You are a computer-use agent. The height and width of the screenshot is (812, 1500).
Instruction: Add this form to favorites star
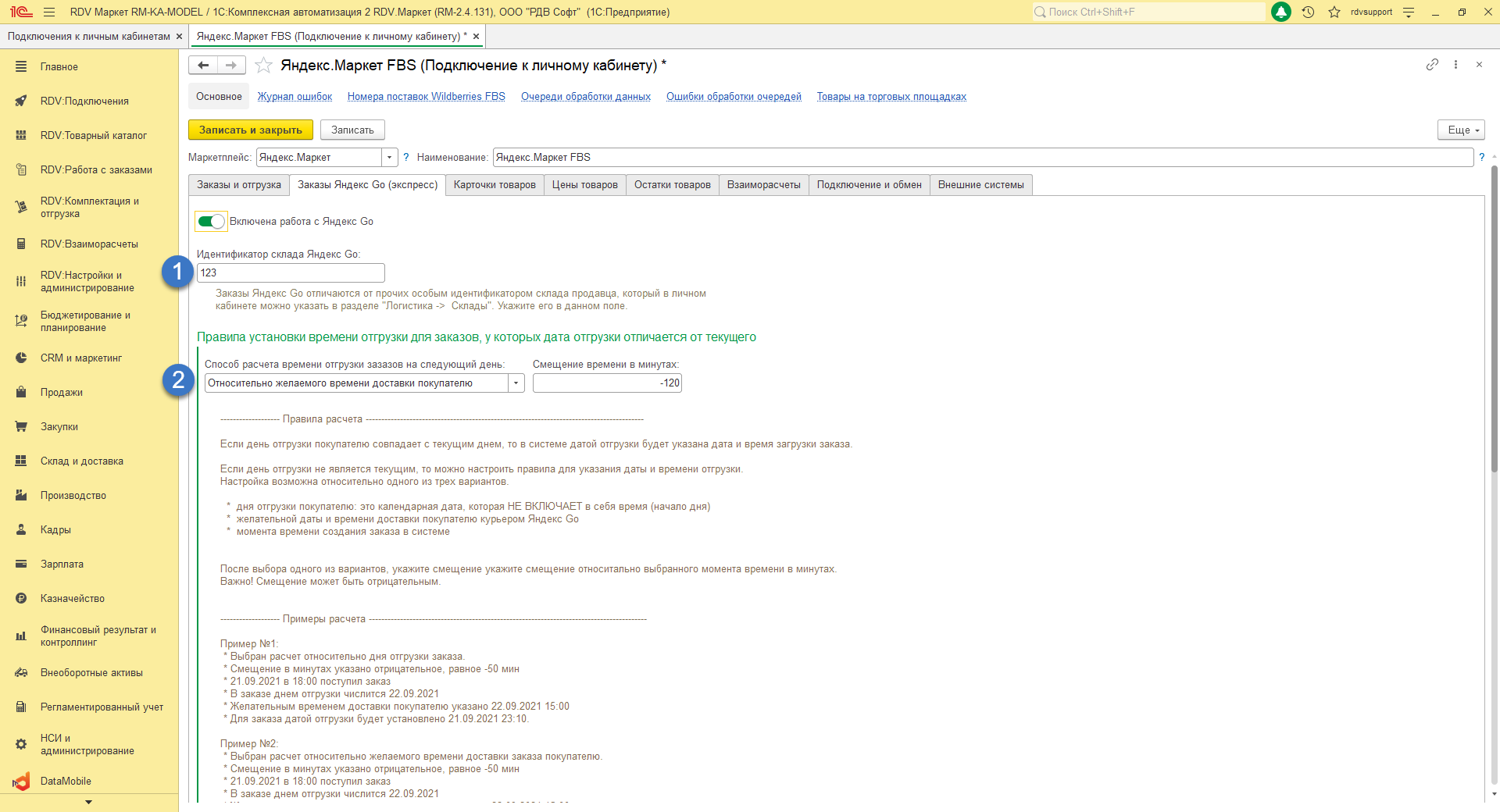point(264,66)
